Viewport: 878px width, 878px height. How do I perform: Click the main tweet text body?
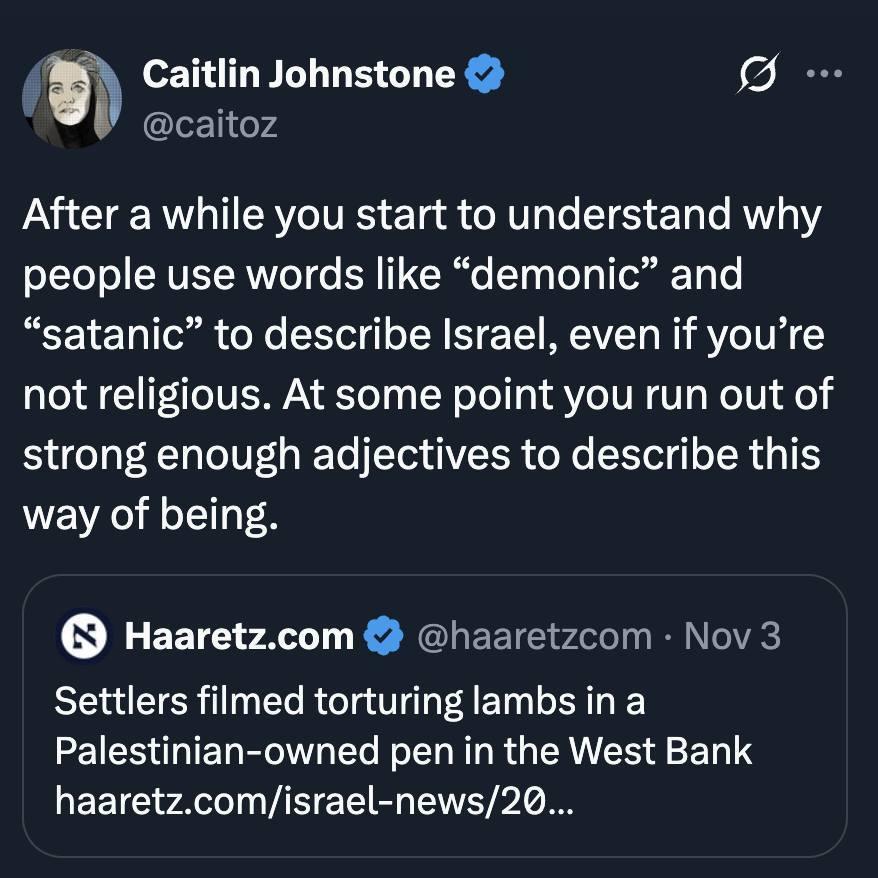point(420,365)
